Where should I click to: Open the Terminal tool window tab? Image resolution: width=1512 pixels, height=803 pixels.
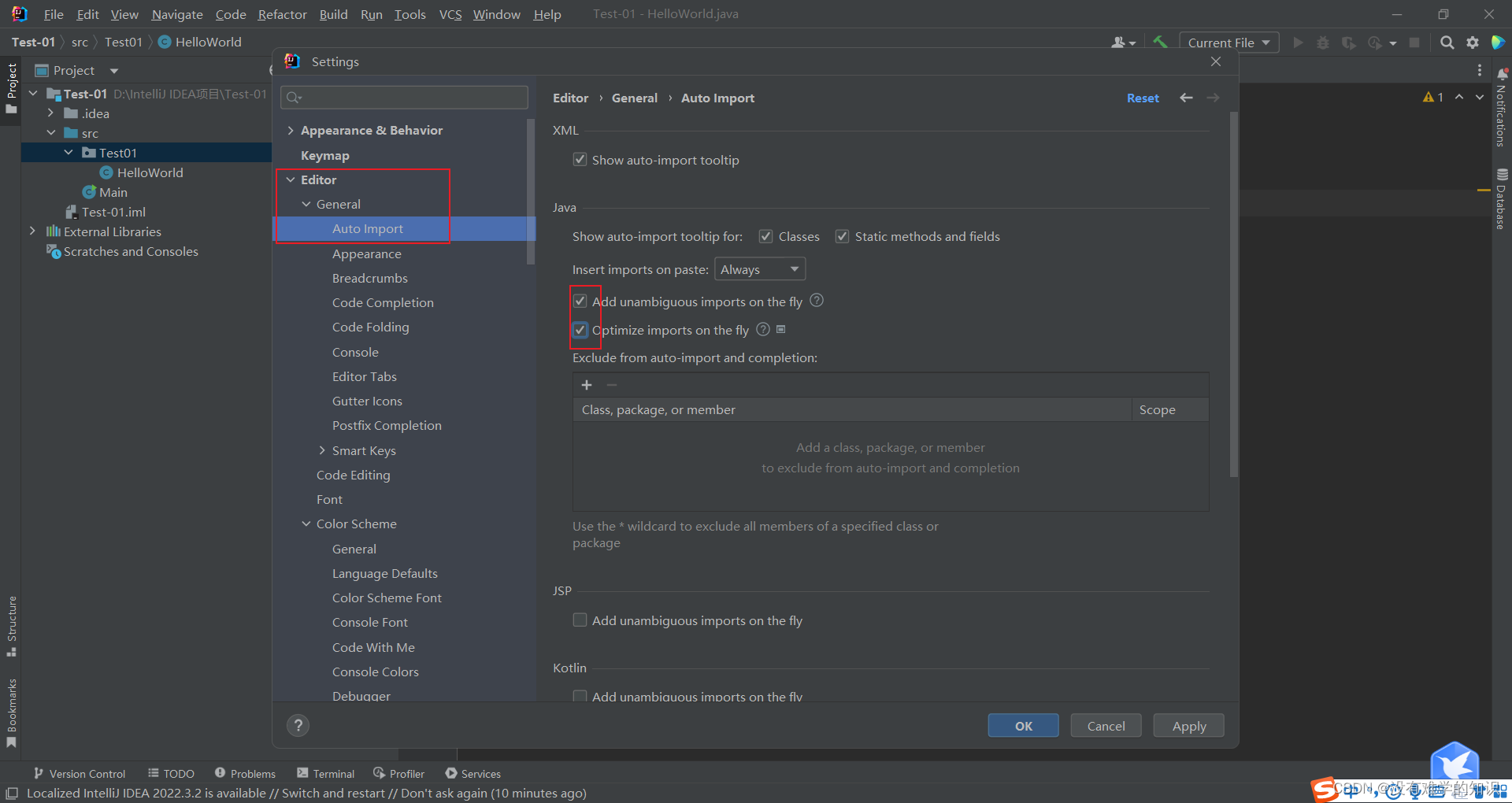point(325,774)
